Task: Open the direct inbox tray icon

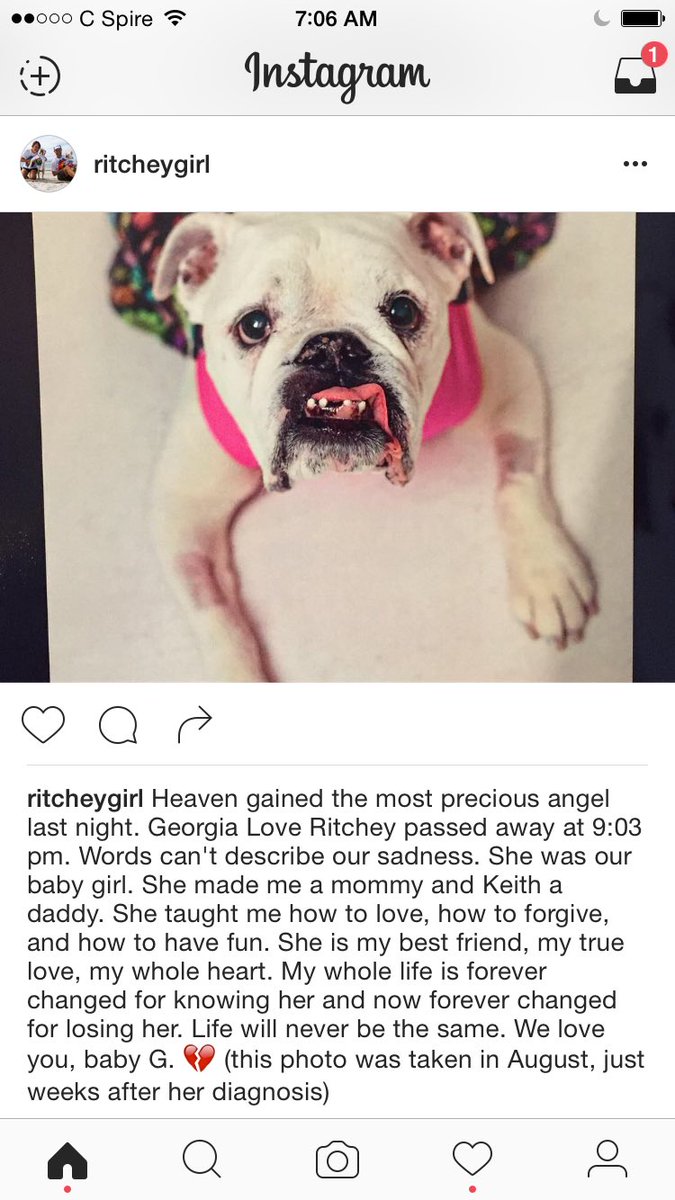Action: [x=635, y=75]
